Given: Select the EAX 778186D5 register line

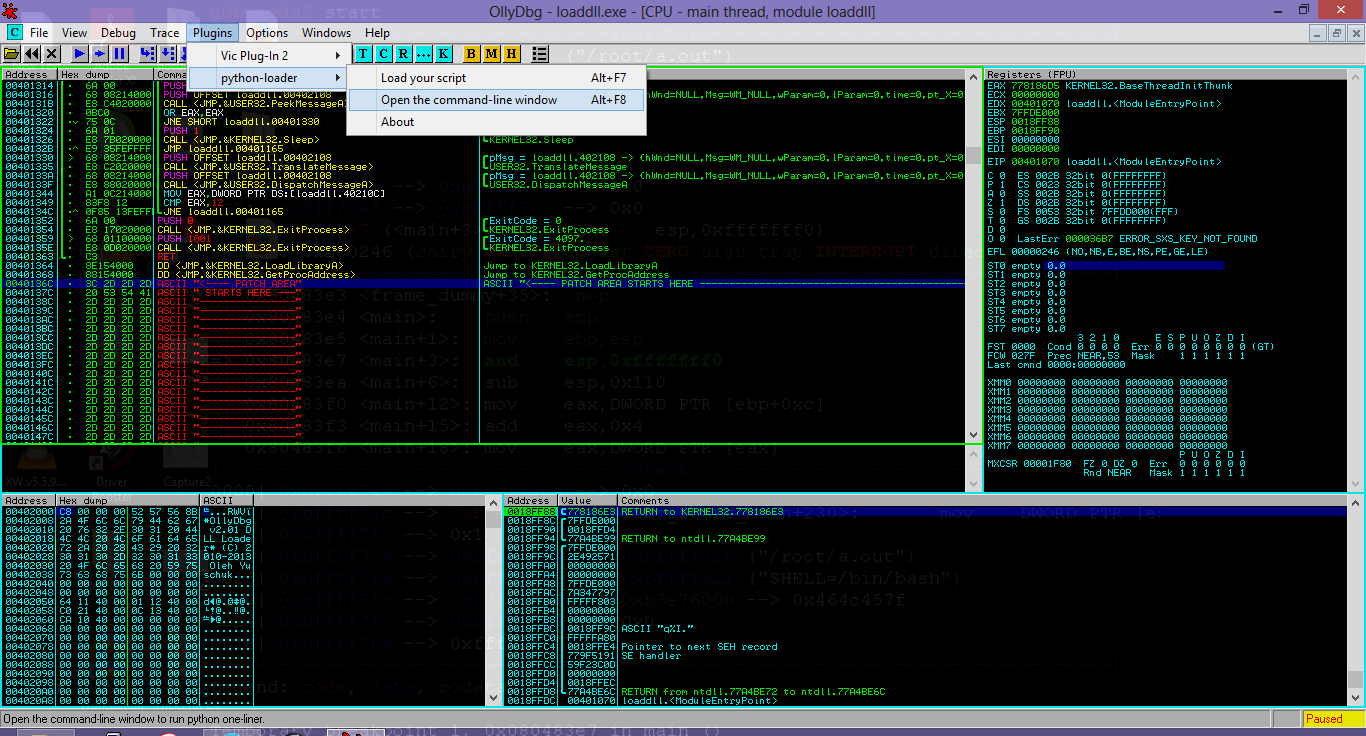Looking at the screenshot, I should (x=1110, y=85).
